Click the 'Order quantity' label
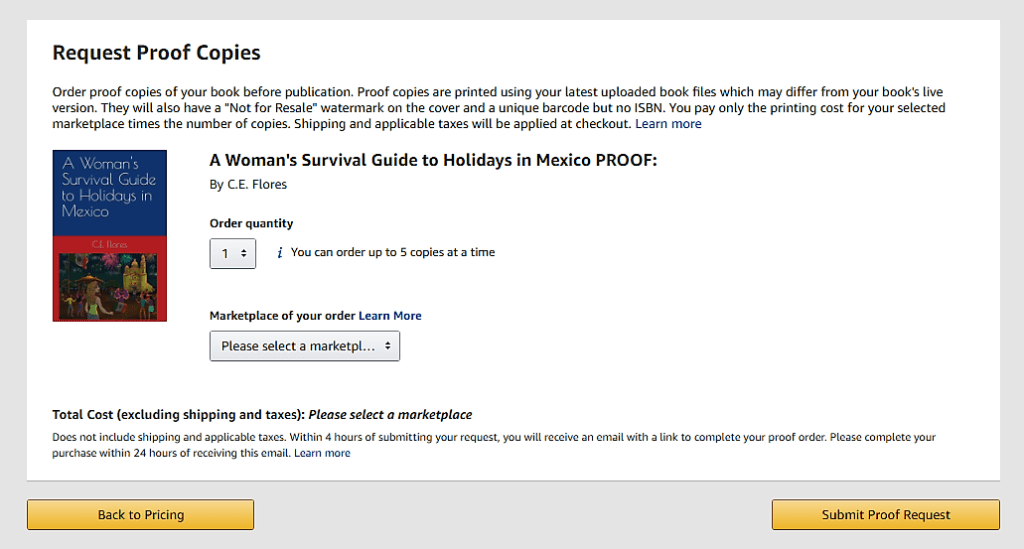Screen dimensions: 1024x549 pos(251,224)
